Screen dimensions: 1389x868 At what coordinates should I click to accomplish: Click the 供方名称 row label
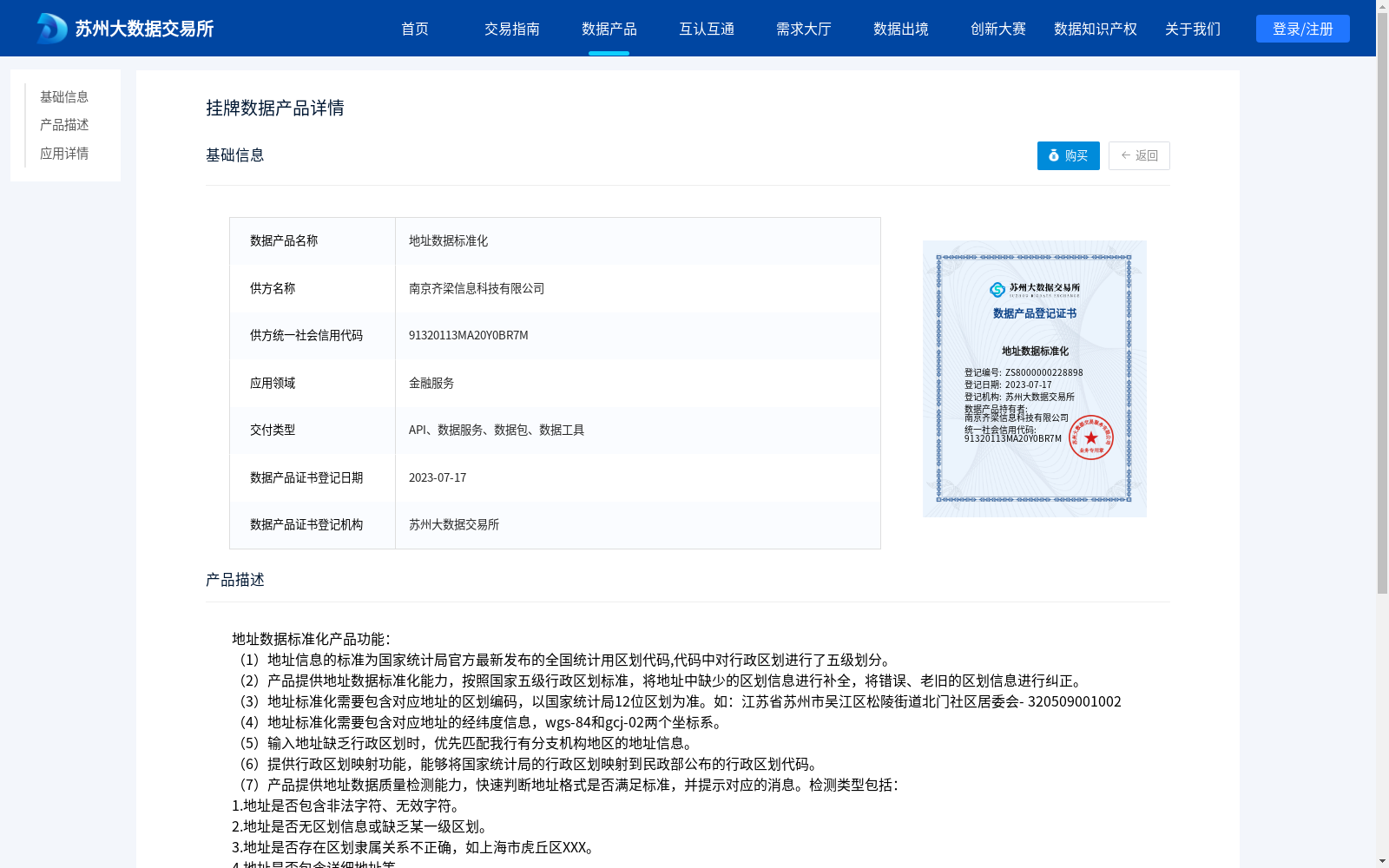click(x=273, y=288)
